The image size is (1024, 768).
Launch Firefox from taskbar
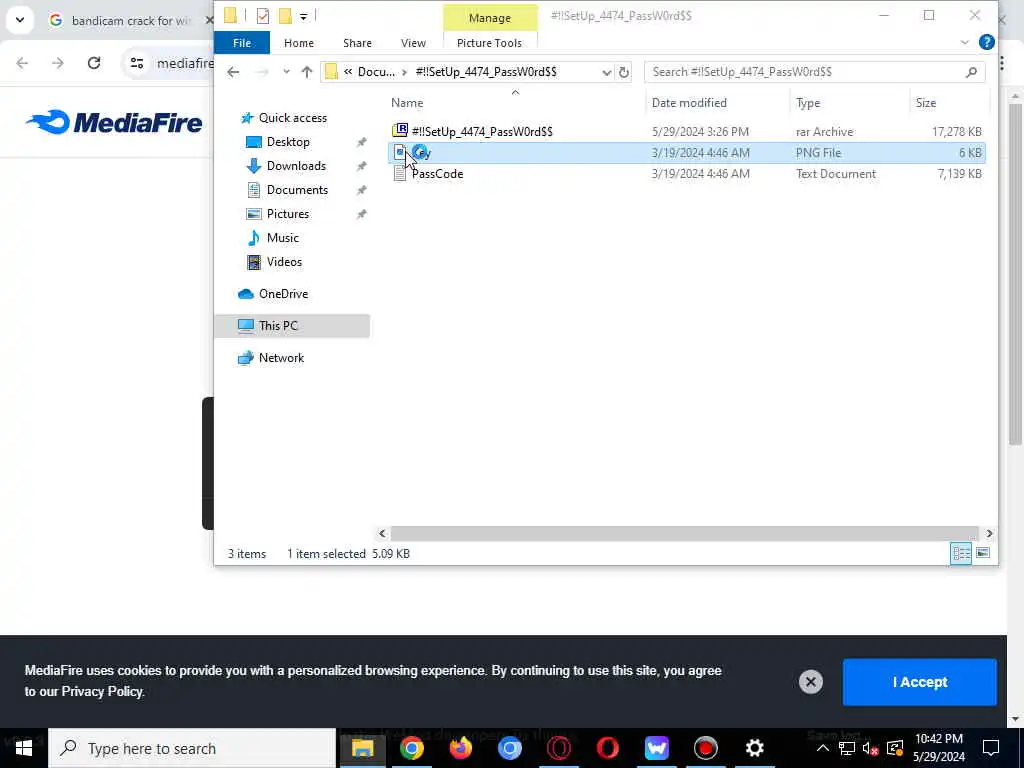click(461, 748)
